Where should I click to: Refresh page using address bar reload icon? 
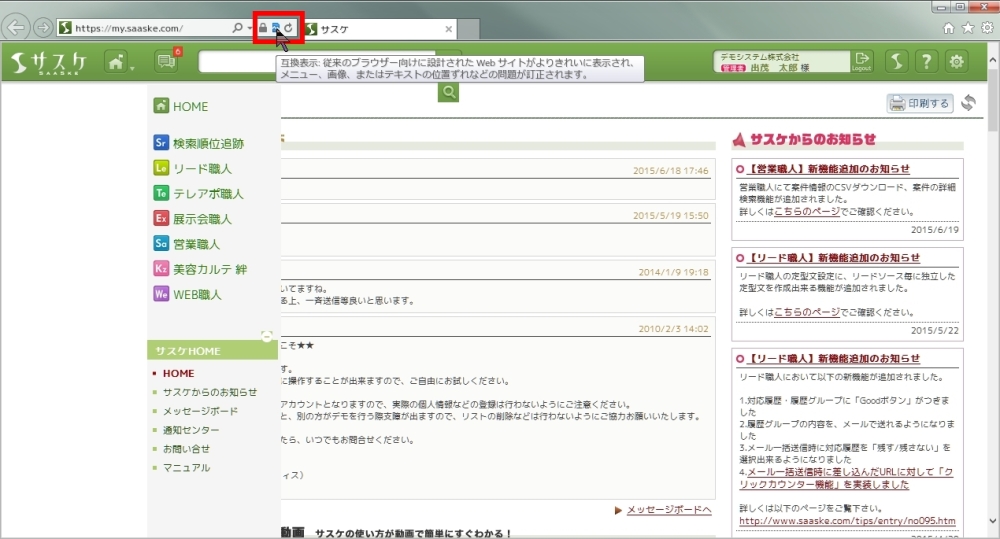(x=289, y=28)
